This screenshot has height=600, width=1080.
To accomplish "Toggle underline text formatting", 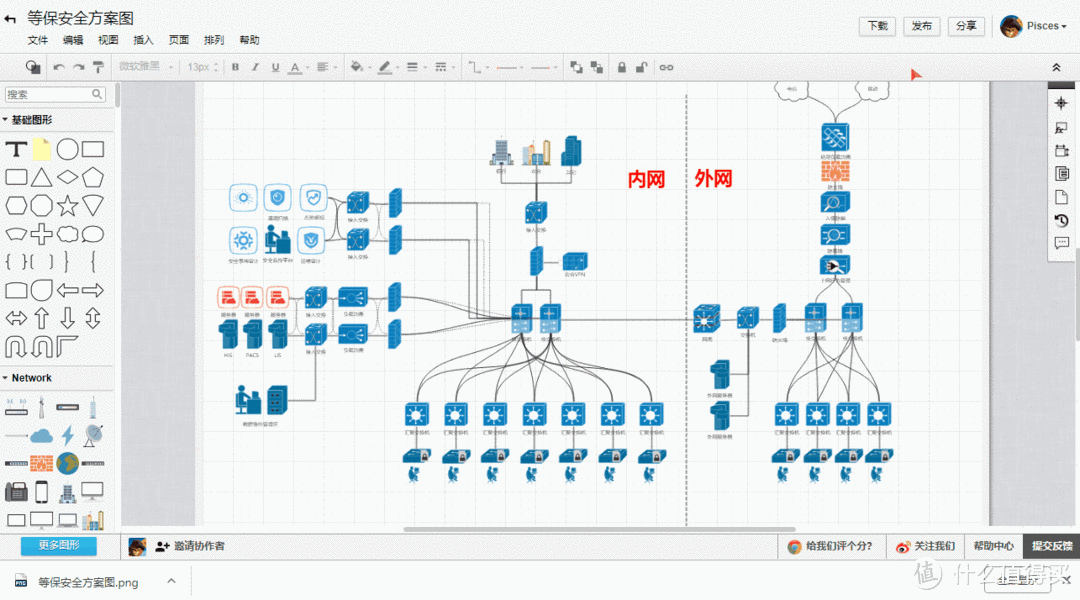I will 274,67.
